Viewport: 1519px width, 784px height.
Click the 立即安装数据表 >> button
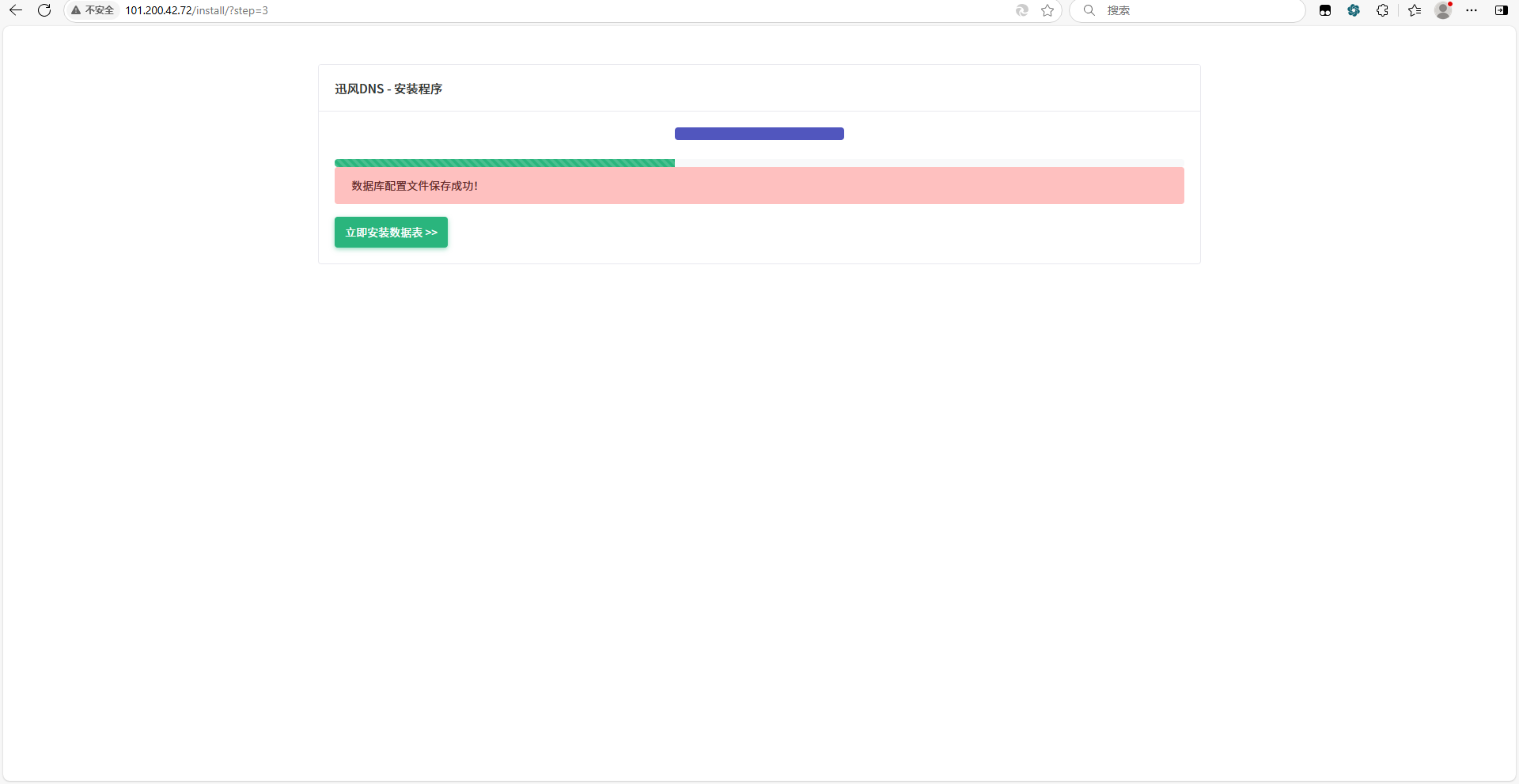(391, 233)
